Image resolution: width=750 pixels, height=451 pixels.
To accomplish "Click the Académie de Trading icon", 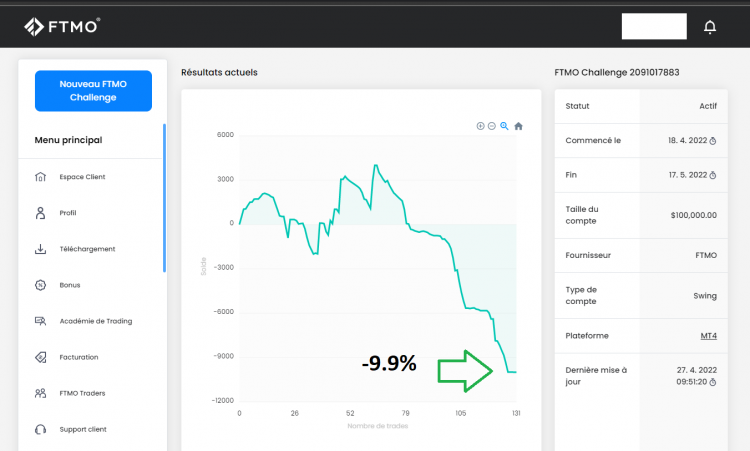I will [41, 321].
